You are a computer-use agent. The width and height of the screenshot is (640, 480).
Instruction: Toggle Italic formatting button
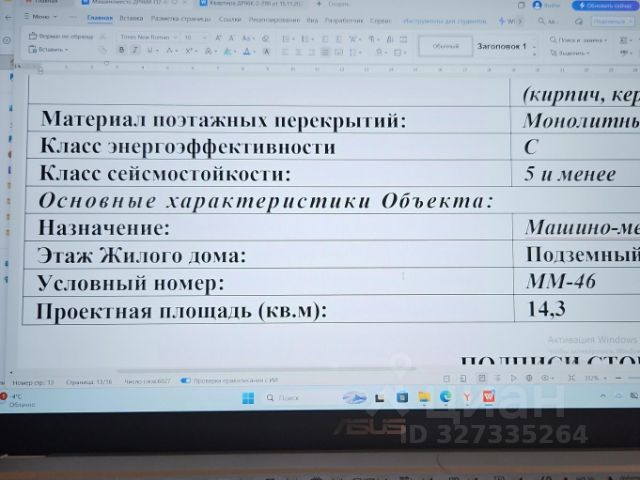(135, 50)
